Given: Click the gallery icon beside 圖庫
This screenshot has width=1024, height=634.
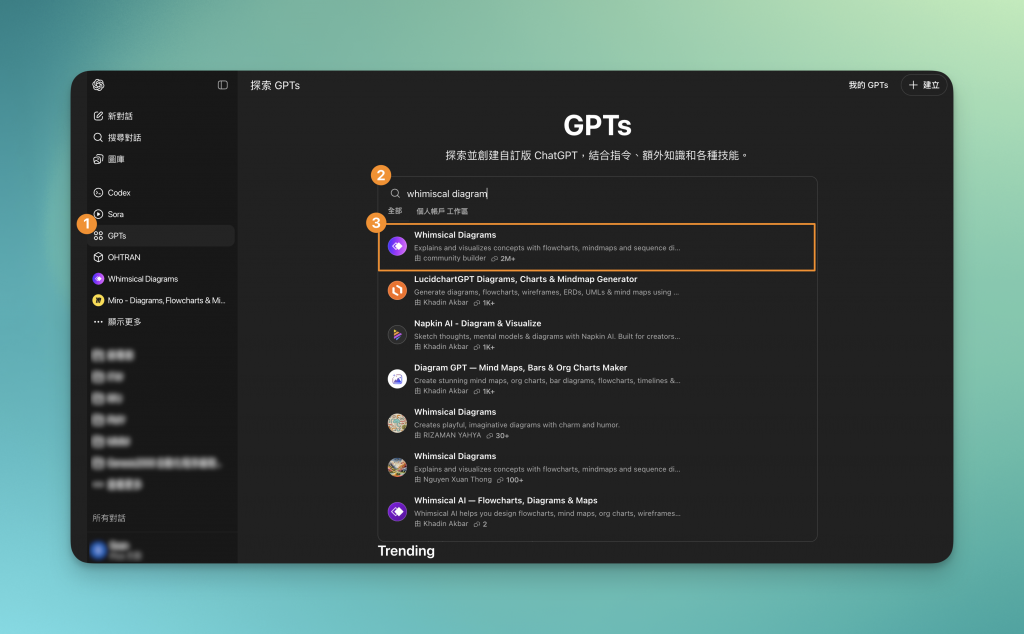Looking at the screenshot, I should pyautogui.click(x=98, y=159).
